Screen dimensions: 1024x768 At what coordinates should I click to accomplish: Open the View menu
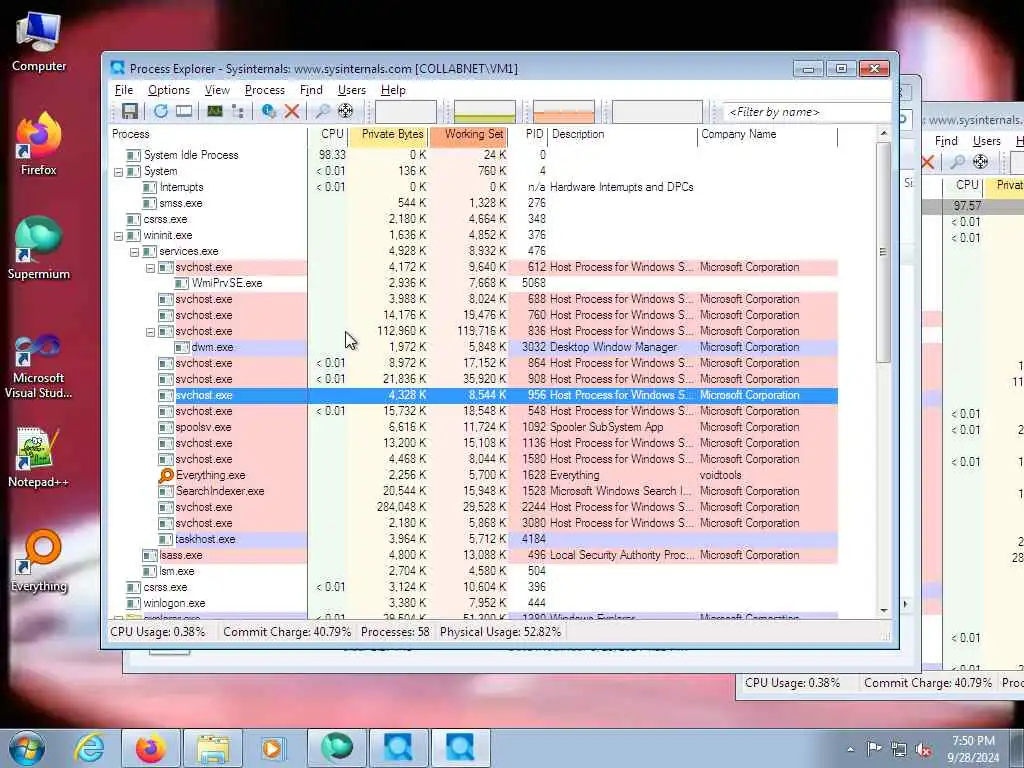(x=217, y=90)
